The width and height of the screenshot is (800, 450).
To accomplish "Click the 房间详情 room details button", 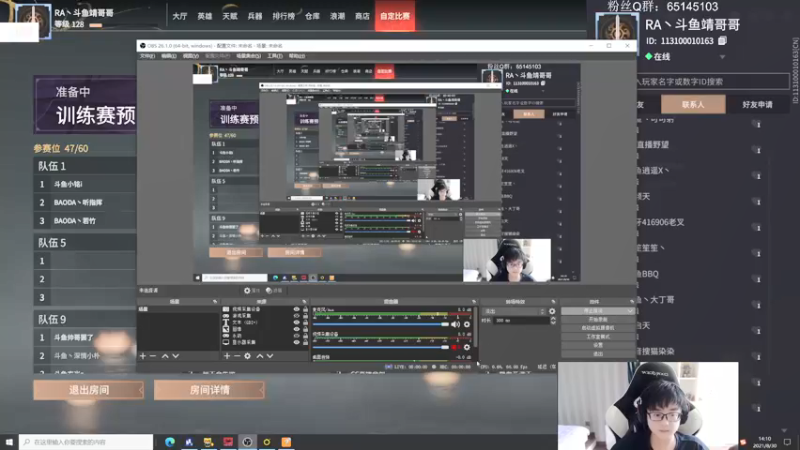I will tap(209, 390).
